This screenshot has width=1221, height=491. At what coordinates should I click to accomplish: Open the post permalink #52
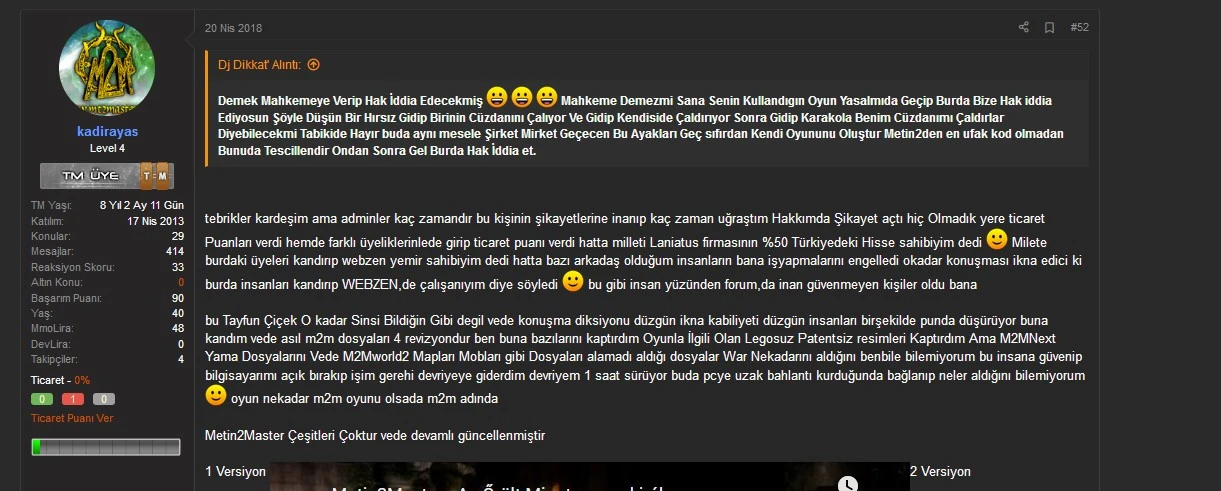(1079, 27)
